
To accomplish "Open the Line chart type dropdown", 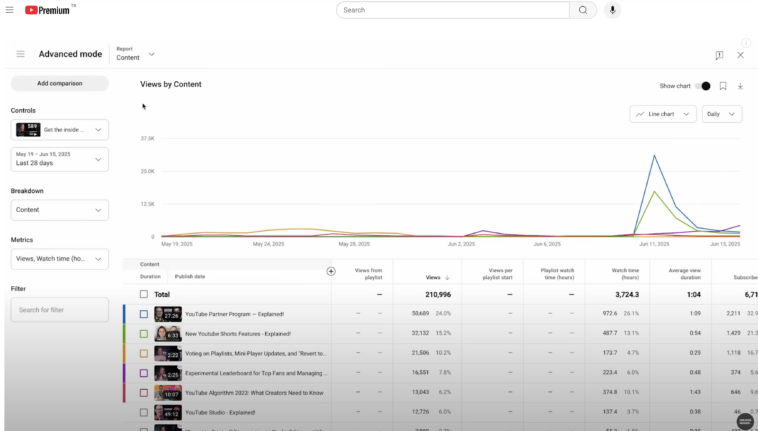I will [x=662, y=114].
